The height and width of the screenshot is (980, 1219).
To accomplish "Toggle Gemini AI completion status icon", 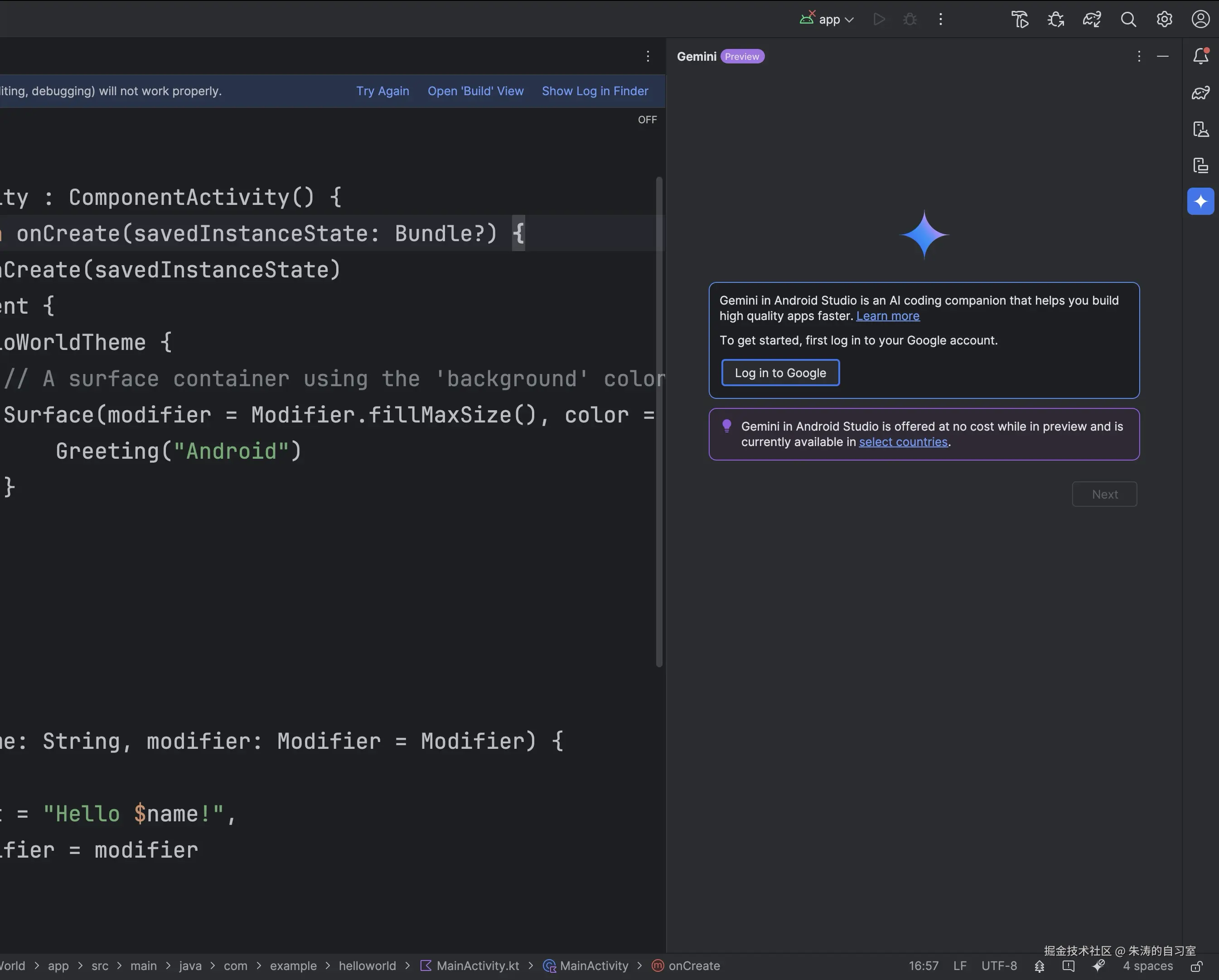I will [1098, 966].
